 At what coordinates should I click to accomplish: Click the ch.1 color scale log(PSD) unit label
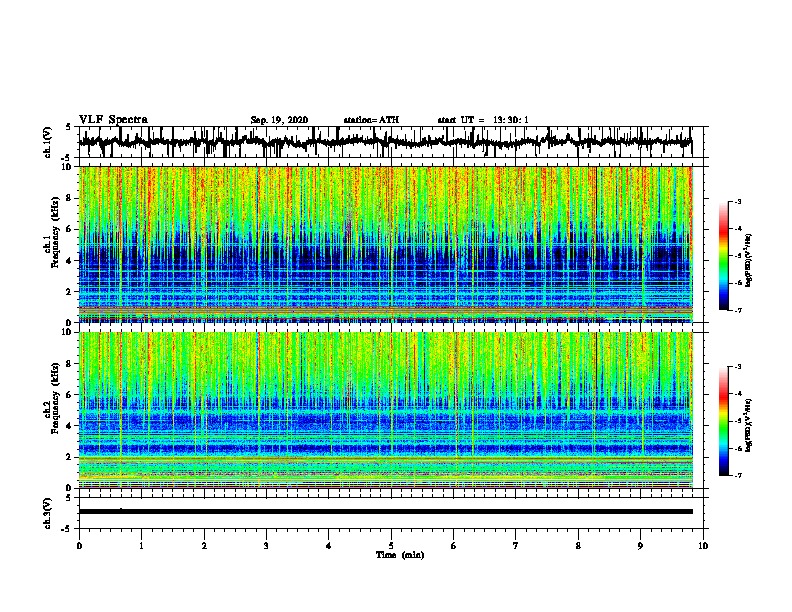pos(749,261)
